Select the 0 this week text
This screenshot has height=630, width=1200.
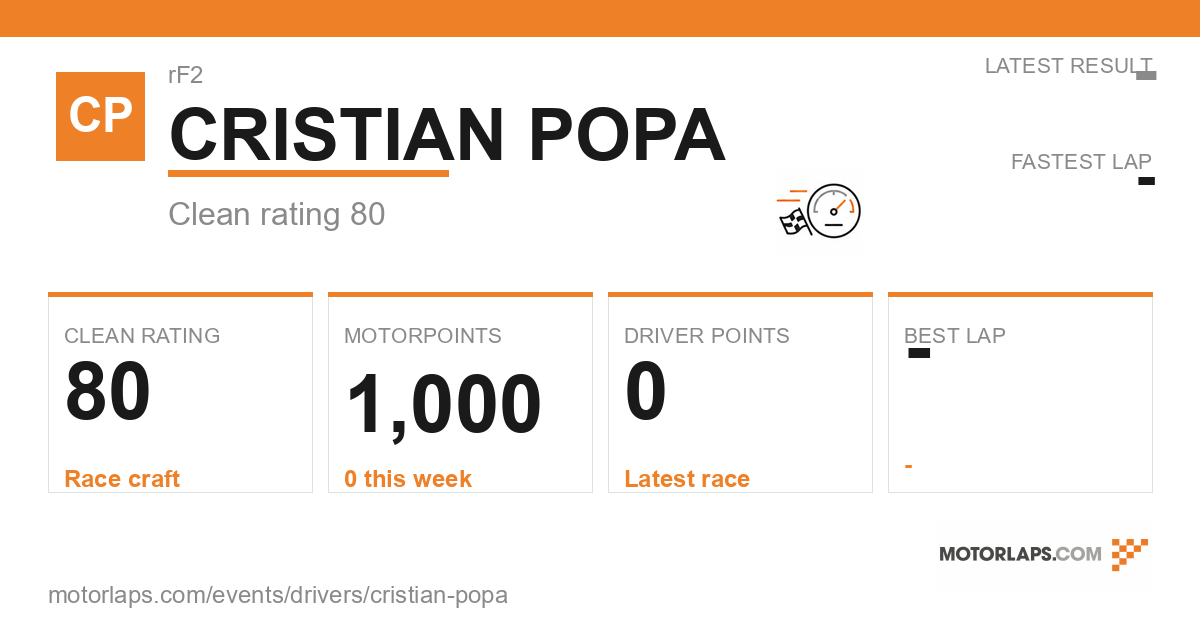click(x=408, y=479)
